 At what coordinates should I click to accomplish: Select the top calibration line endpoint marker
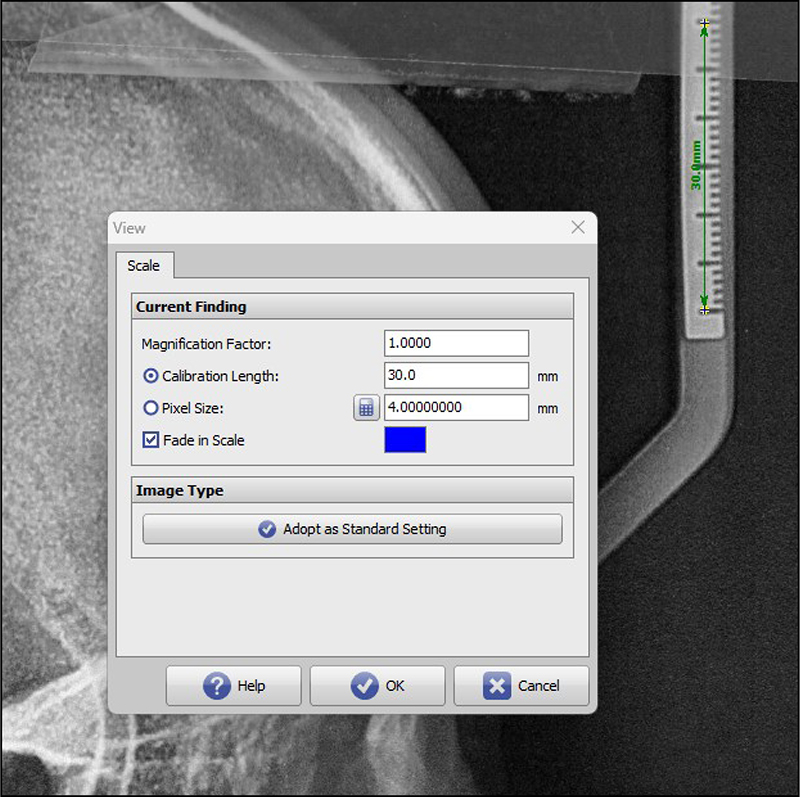[x=705, y=23]
